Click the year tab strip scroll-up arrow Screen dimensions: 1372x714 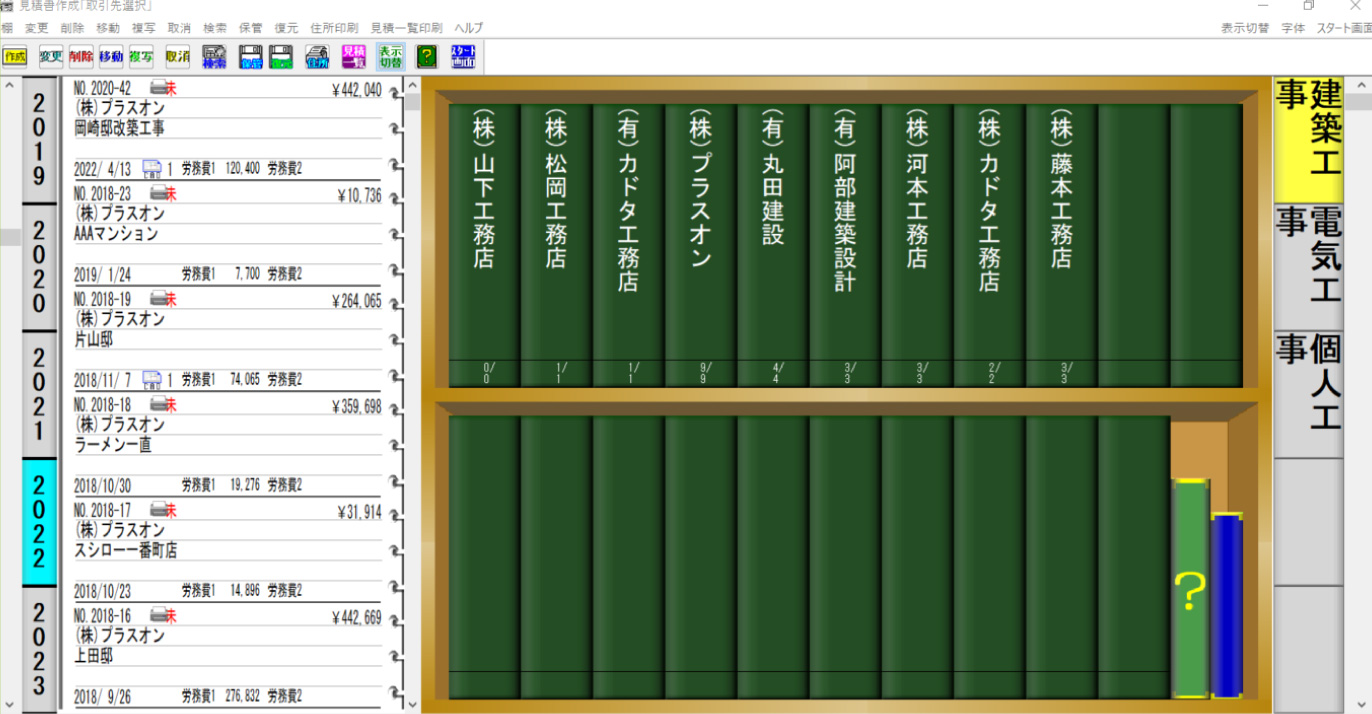tap(10, 86)
